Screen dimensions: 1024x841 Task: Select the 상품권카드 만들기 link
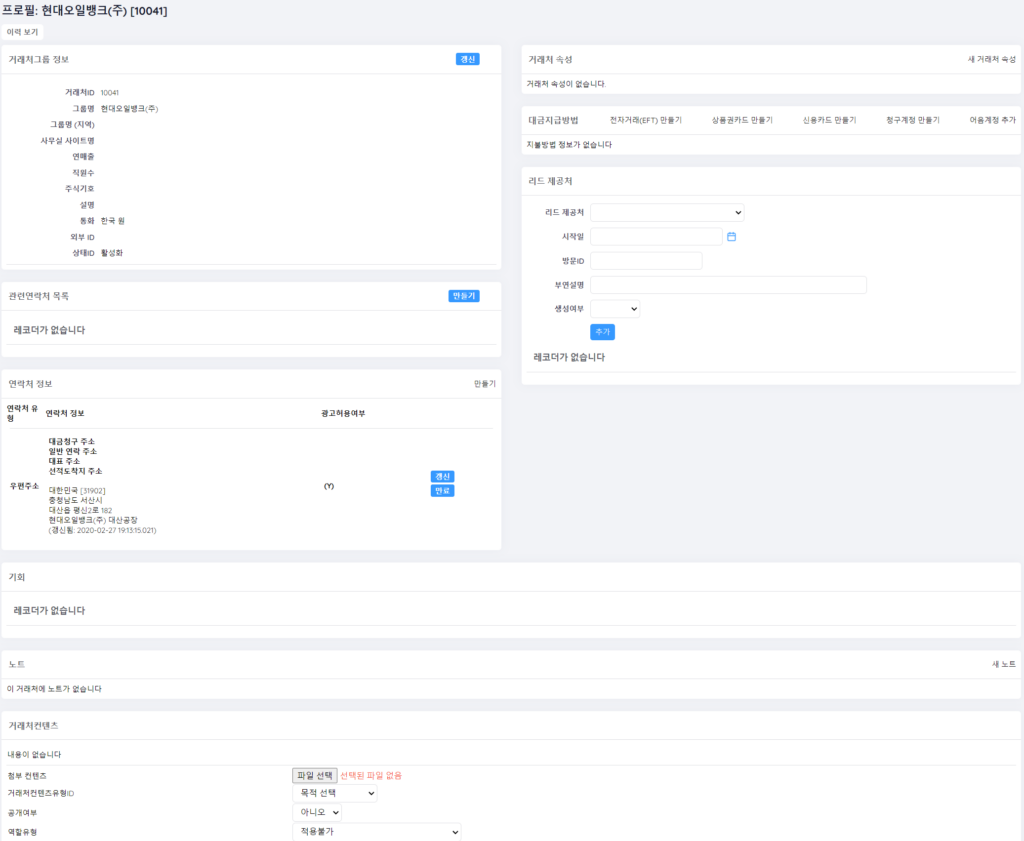(742, 120)
